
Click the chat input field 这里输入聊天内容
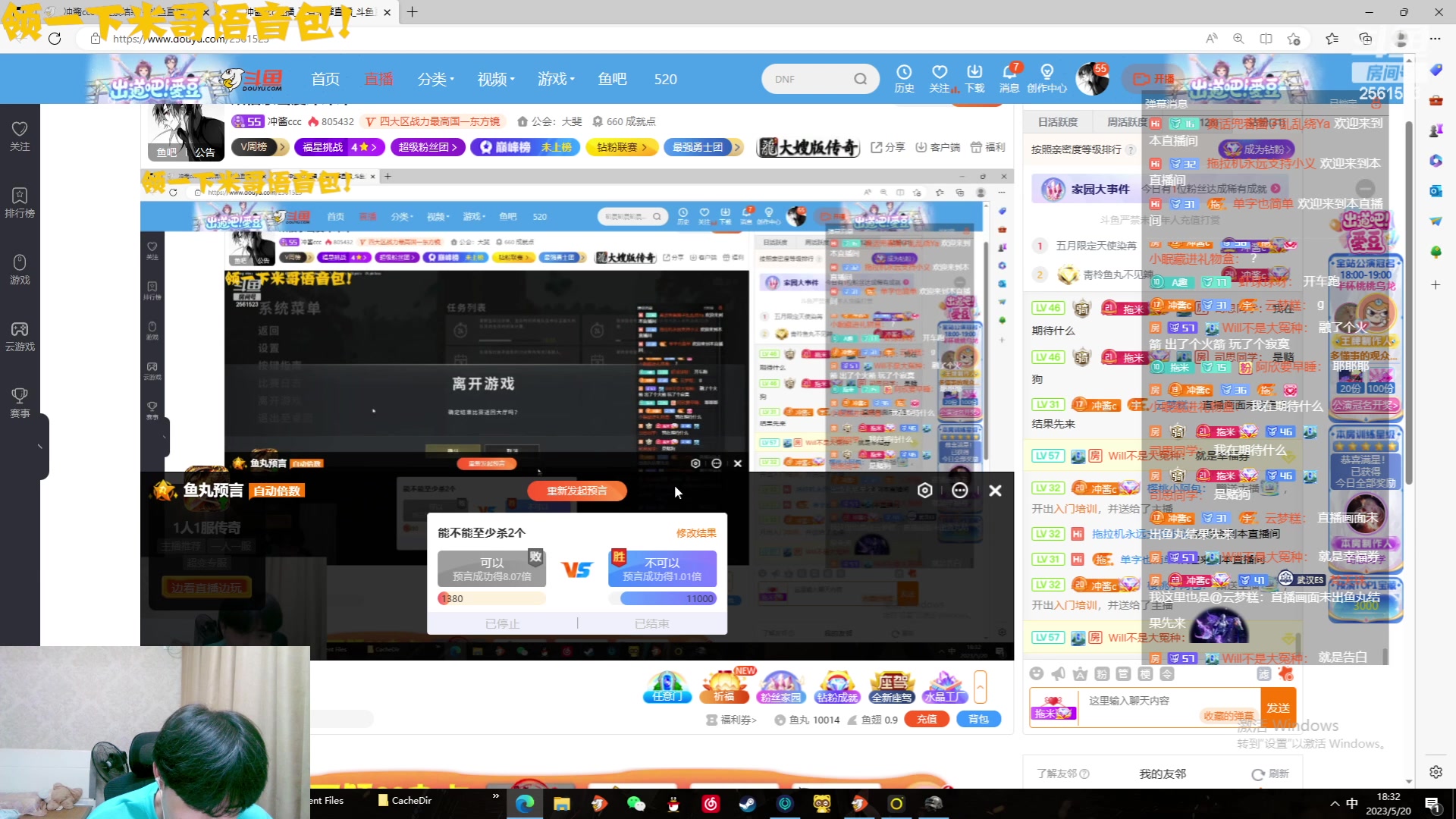click(1137, 702)
